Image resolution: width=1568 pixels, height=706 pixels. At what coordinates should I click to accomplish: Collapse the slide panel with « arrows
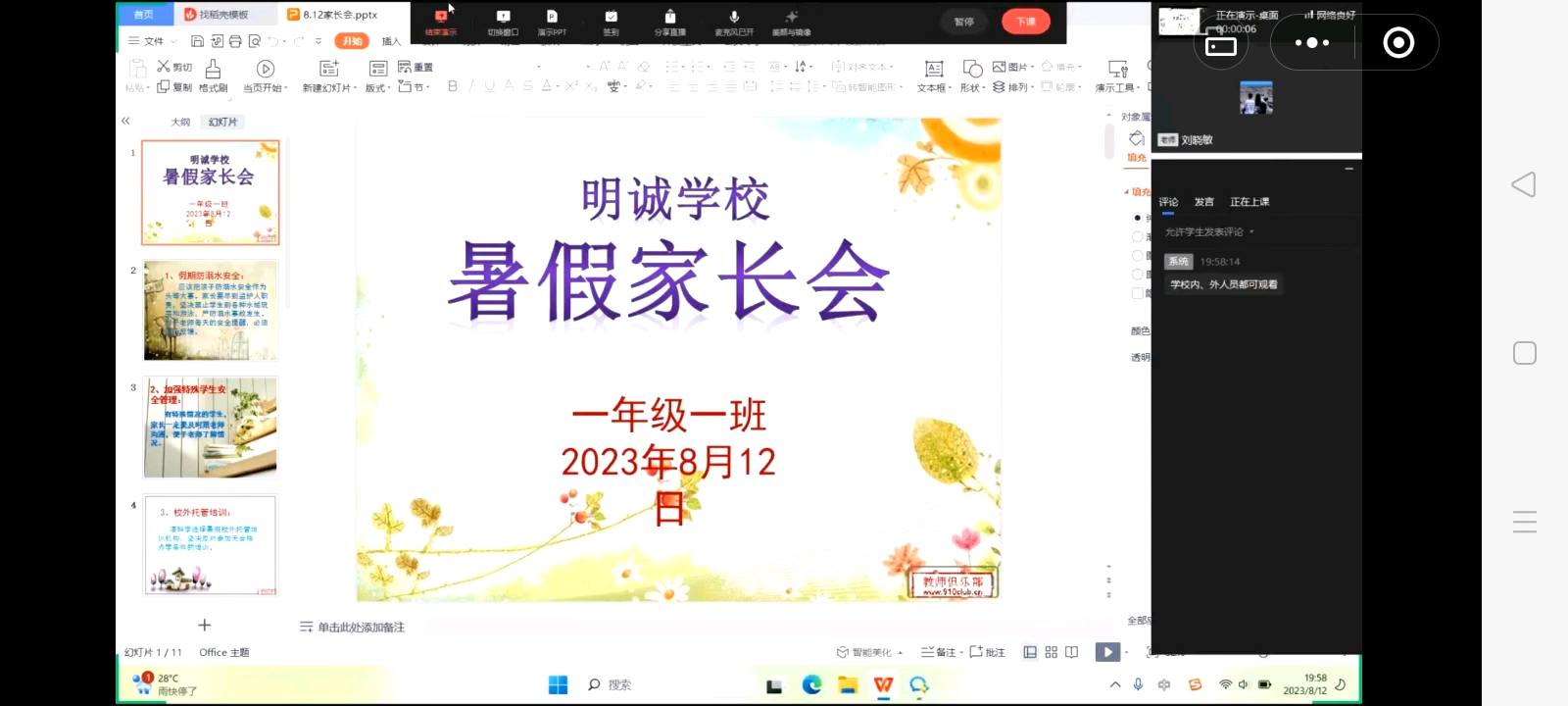click(x=125, y=122)
